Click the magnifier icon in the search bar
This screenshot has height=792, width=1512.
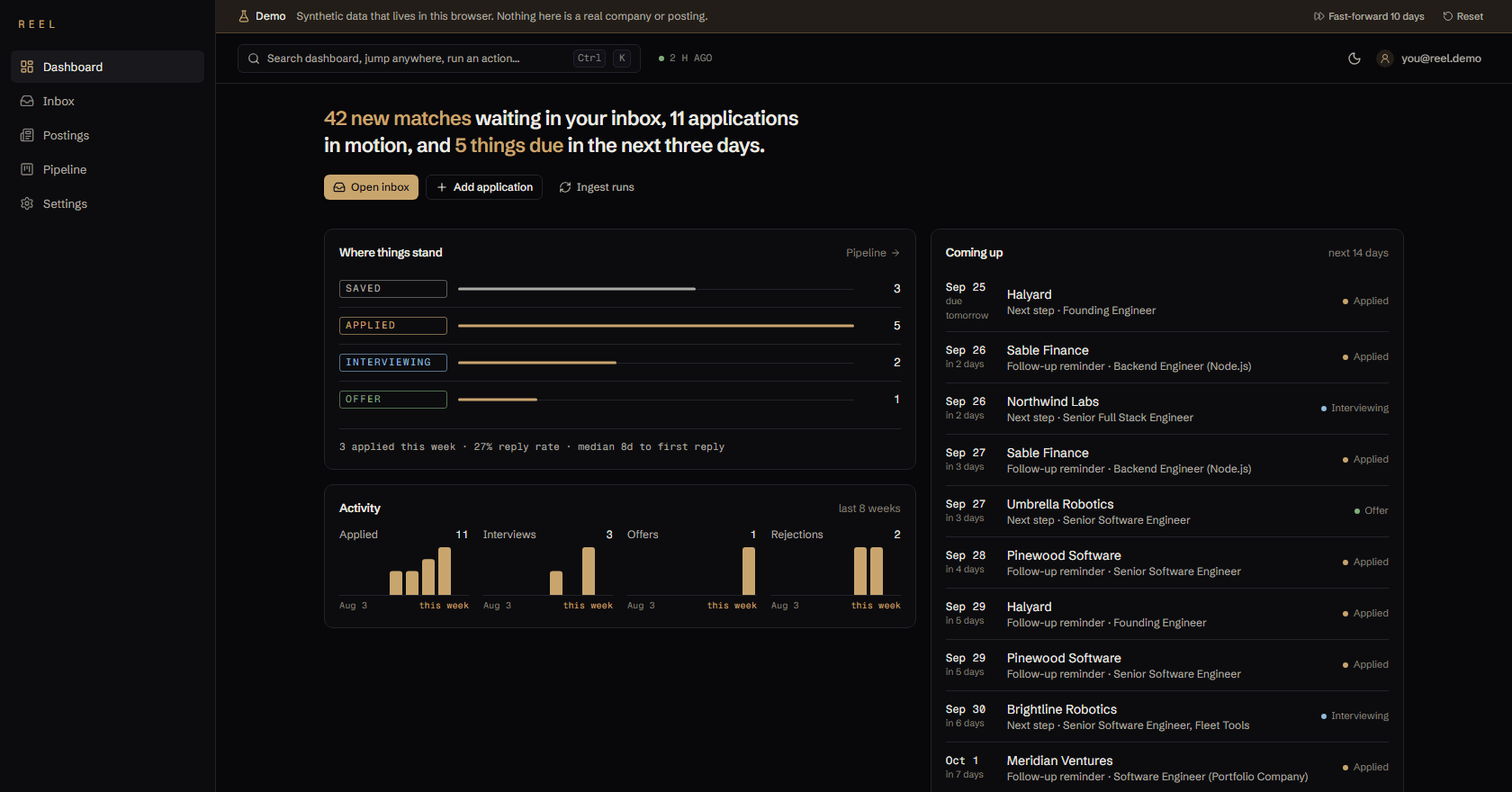click(254, 58)
